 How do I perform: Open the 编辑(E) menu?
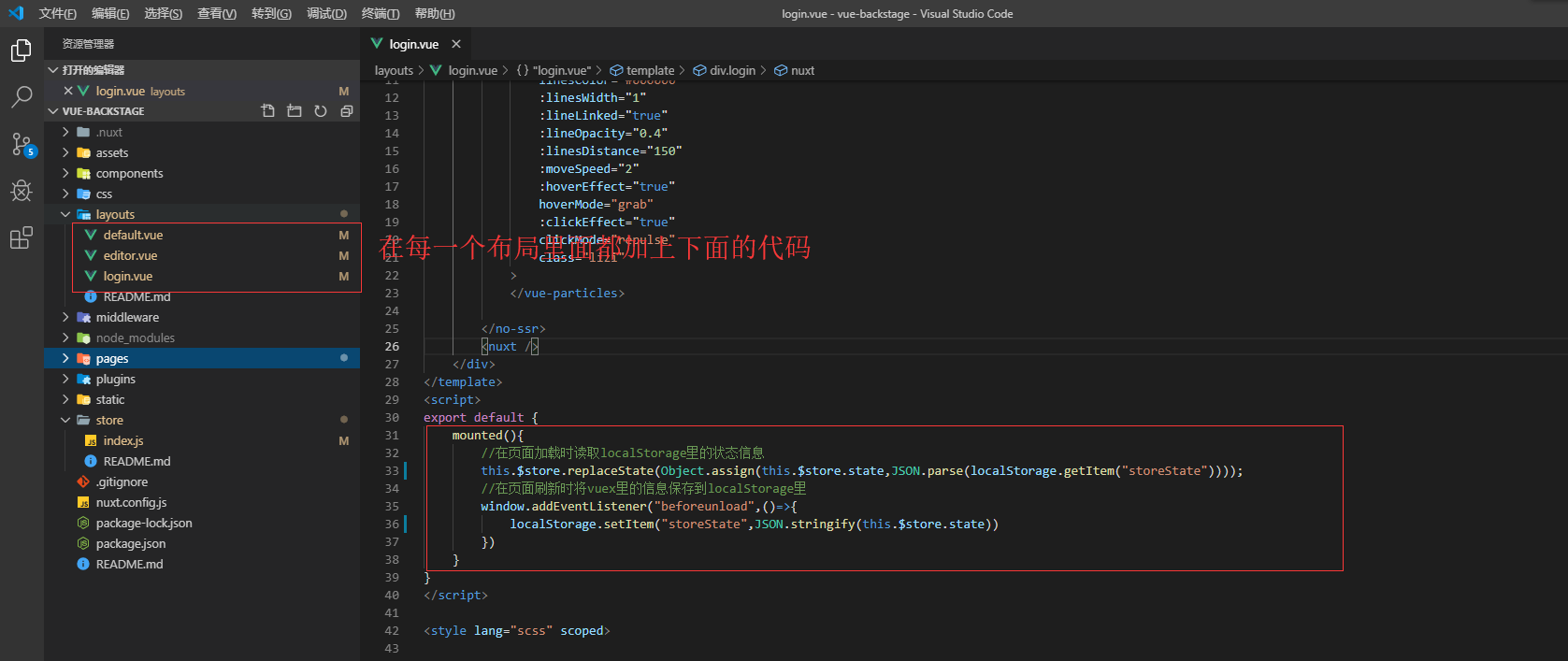click(110, 13)
